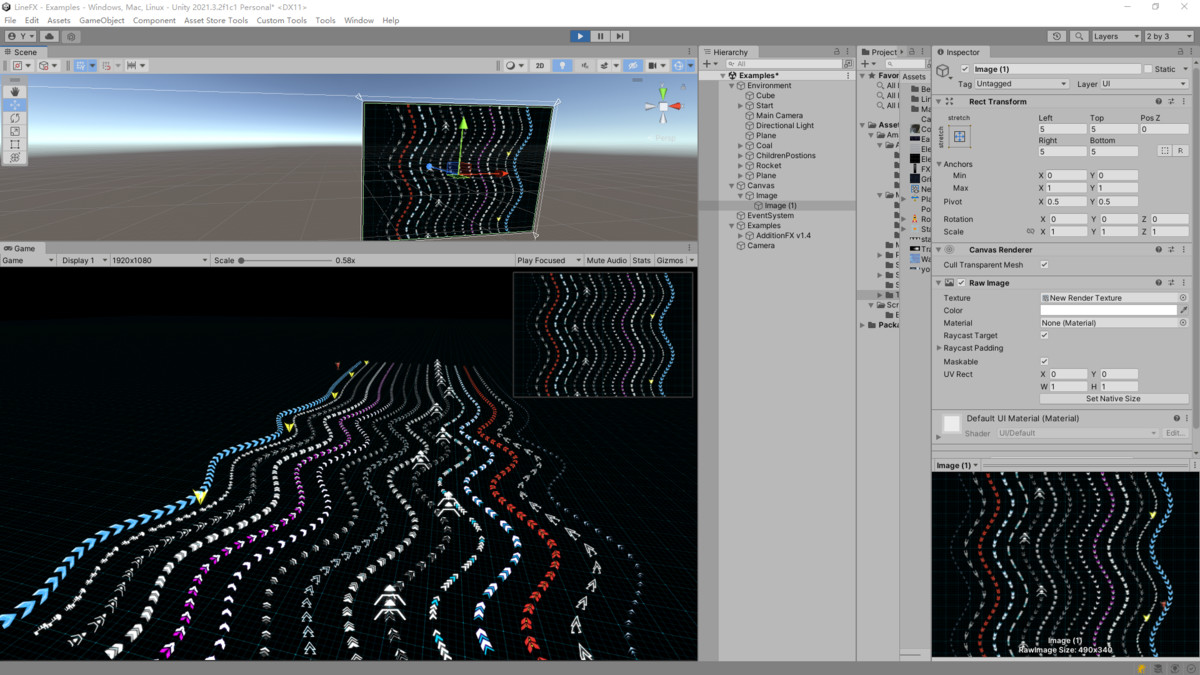Select the Hand tool in Scene view
Image resolution: width=1200 pixels, height=675 pixels.
click(x=15, y=92)
